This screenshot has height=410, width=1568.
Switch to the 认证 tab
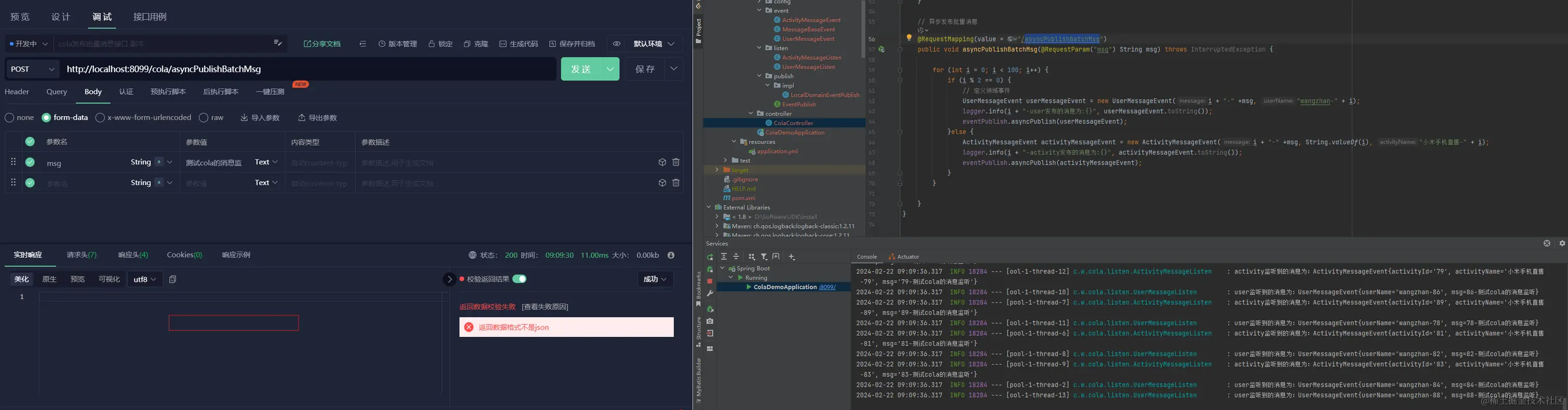[126, 92]
